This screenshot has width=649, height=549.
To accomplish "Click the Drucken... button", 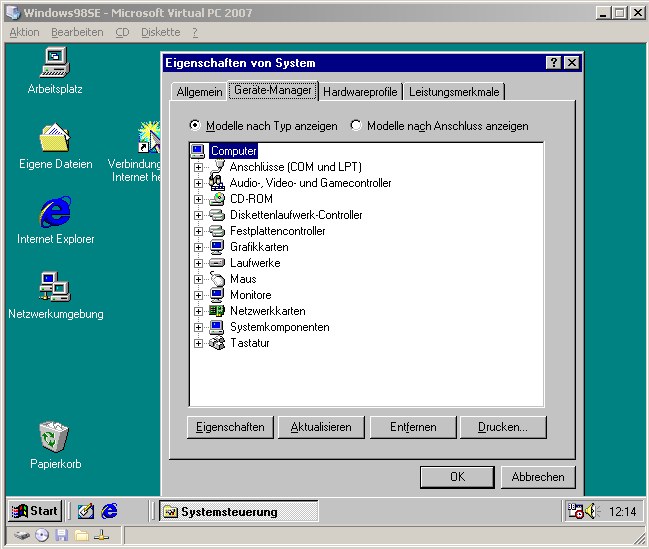I will [503, 427].
